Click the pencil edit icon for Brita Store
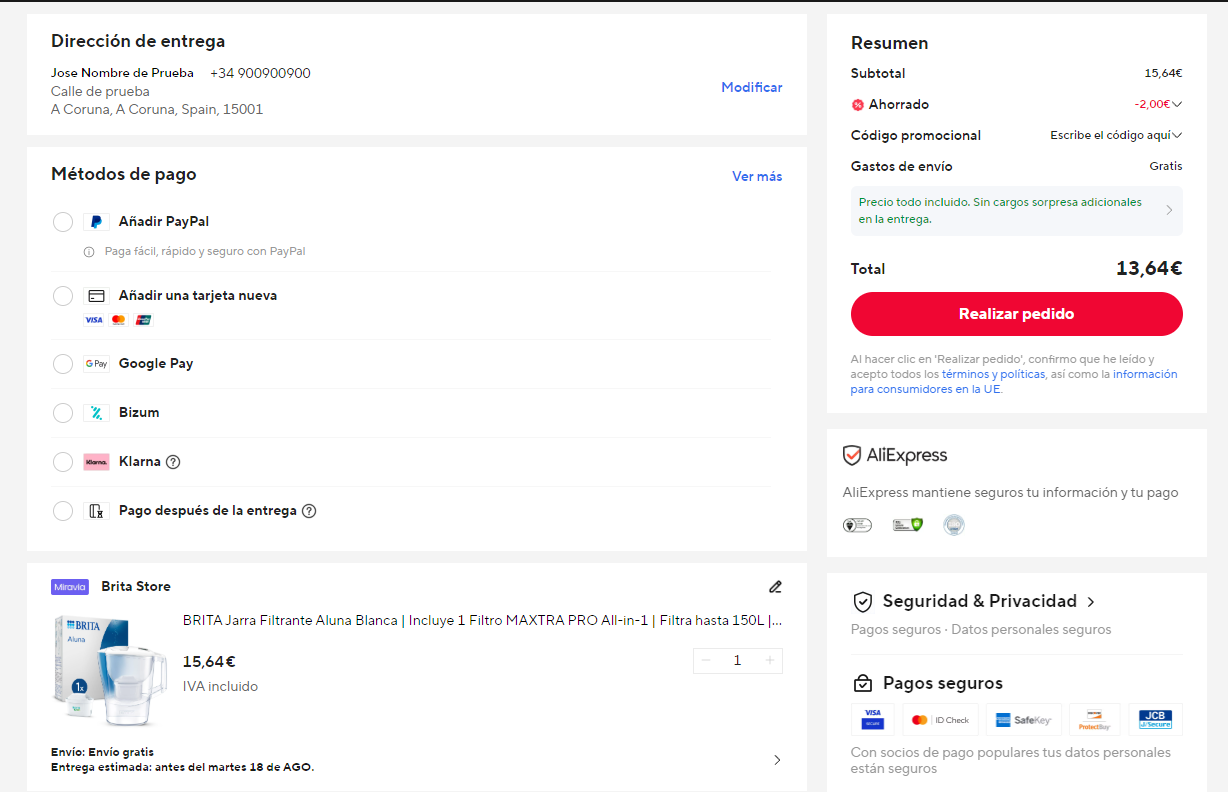Image resolution: width=1228 pixels, height=792 pixels. tap(775, 587)
